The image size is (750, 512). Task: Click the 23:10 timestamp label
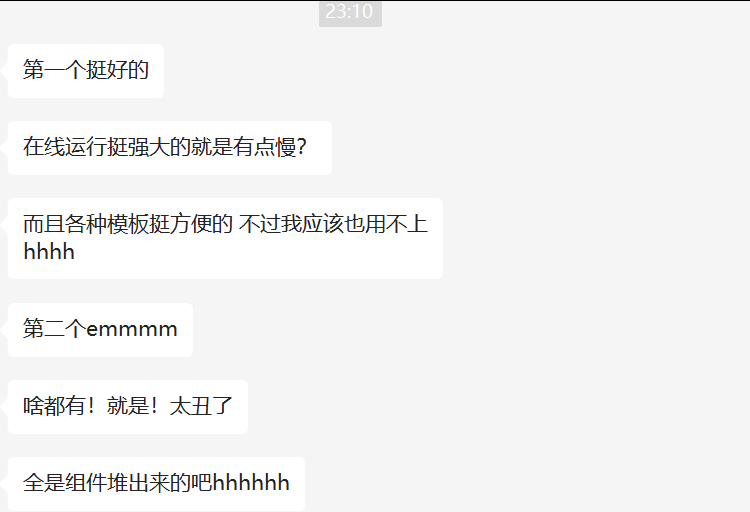point(350,12)
